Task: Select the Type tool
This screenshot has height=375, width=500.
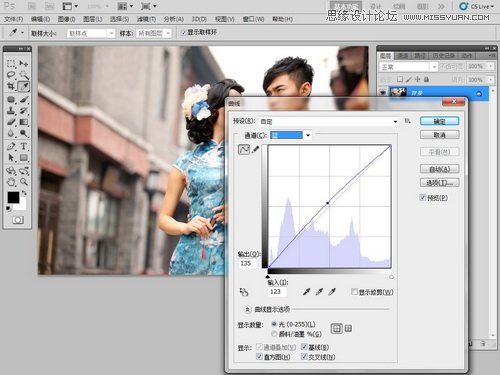Action: [x=24, y=146]
